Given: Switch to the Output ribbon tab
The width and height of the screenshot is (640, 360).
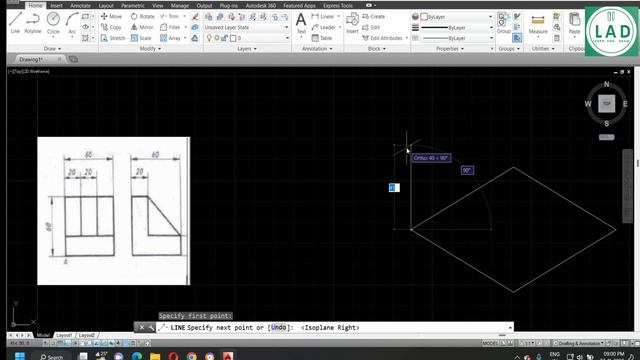Looking at the screenshot, I should coord(204,6).
